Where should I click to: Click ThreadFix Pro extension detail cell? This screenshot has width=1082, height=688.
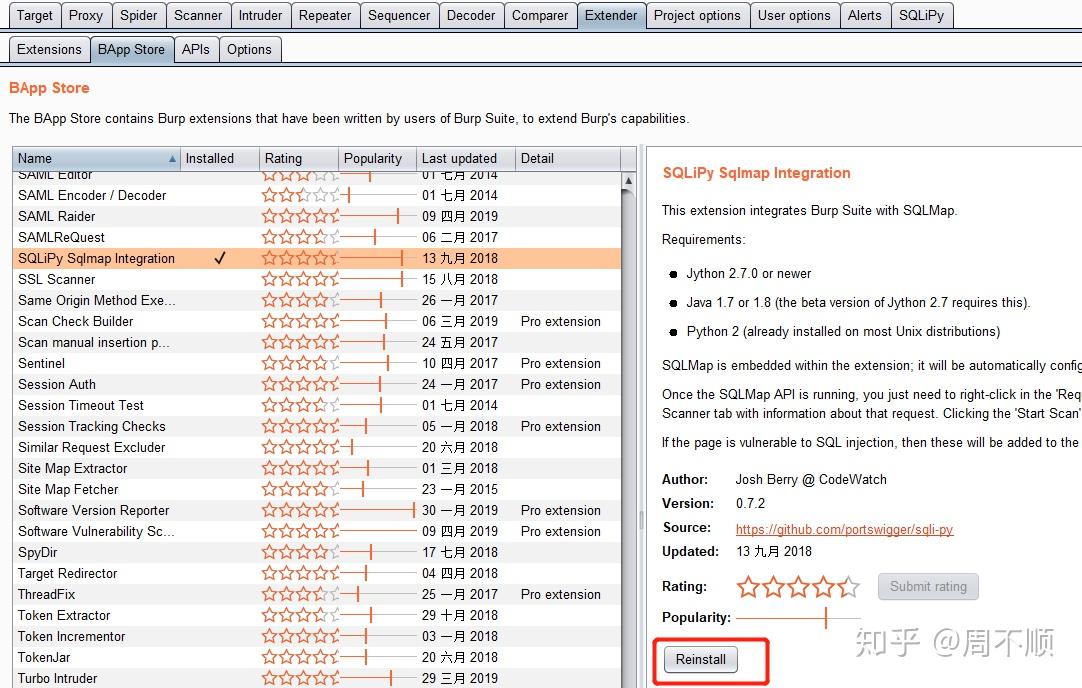coord(560,594)
